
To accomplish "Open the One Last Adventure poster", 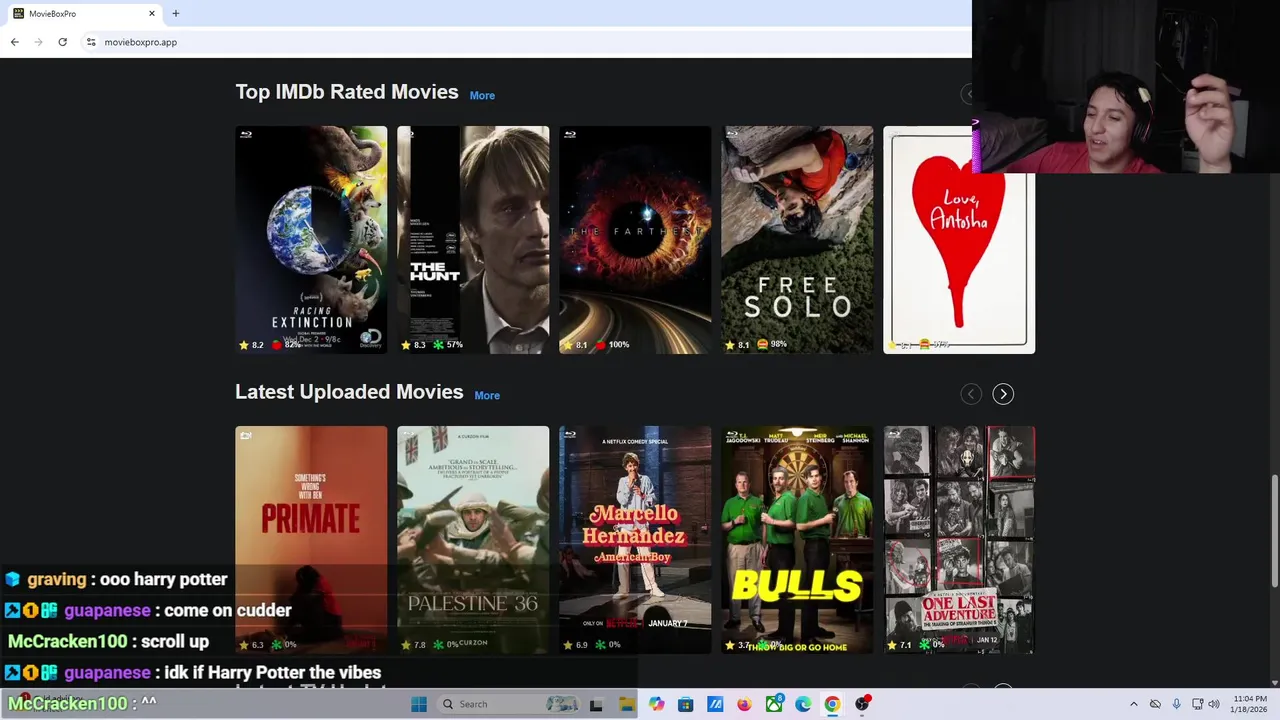I will 959,540.
